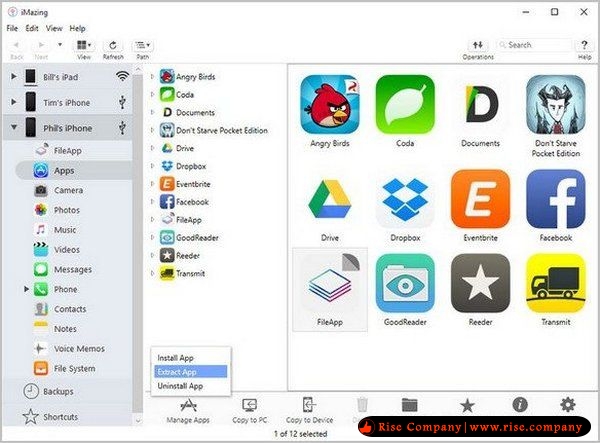Screen dimensions: 600x443
Task: Click the star favorites icon bottom toolbar
Action: tap(467, 406)
